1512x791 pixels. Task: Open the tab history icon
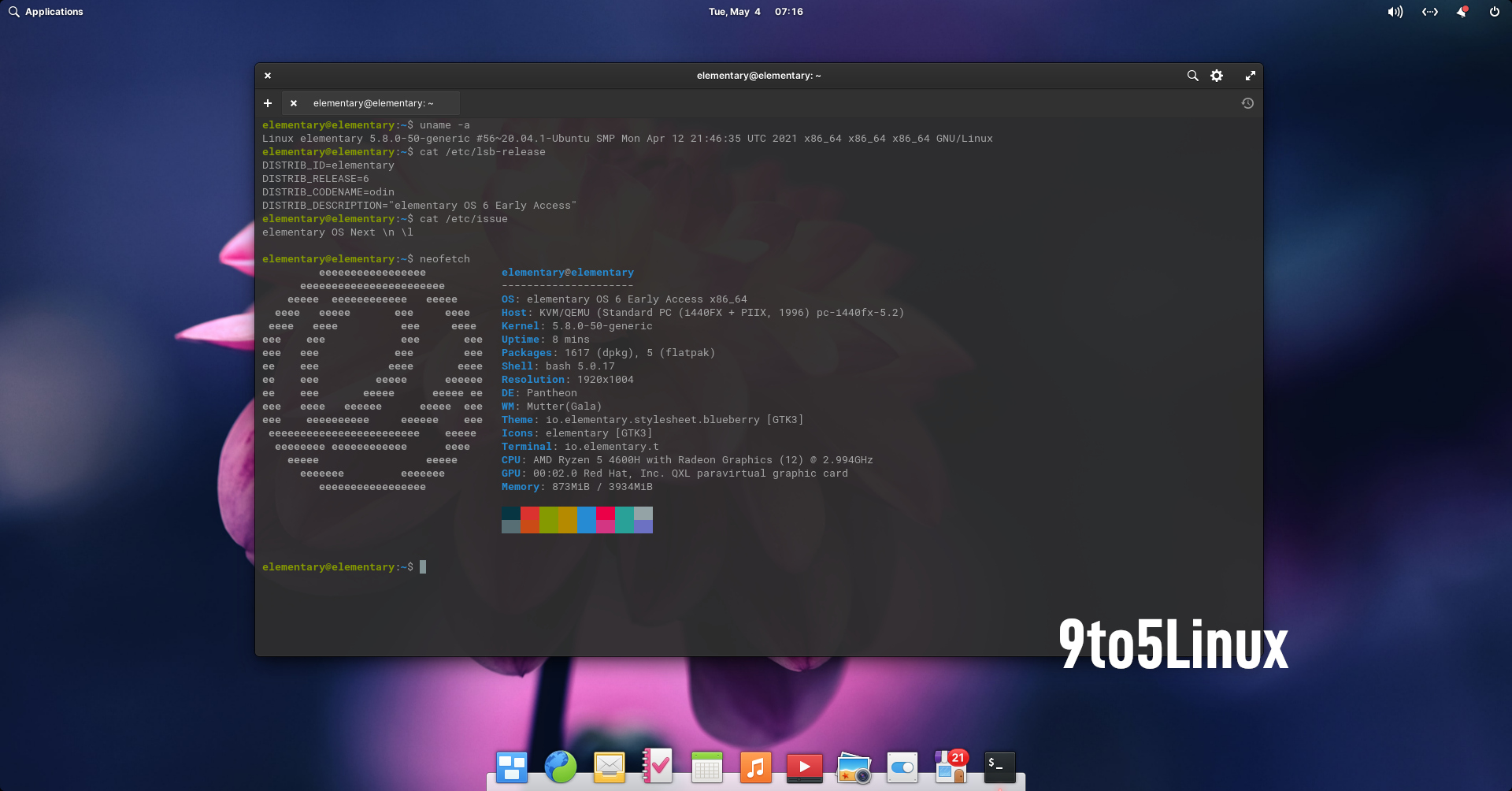(1247, 103)
